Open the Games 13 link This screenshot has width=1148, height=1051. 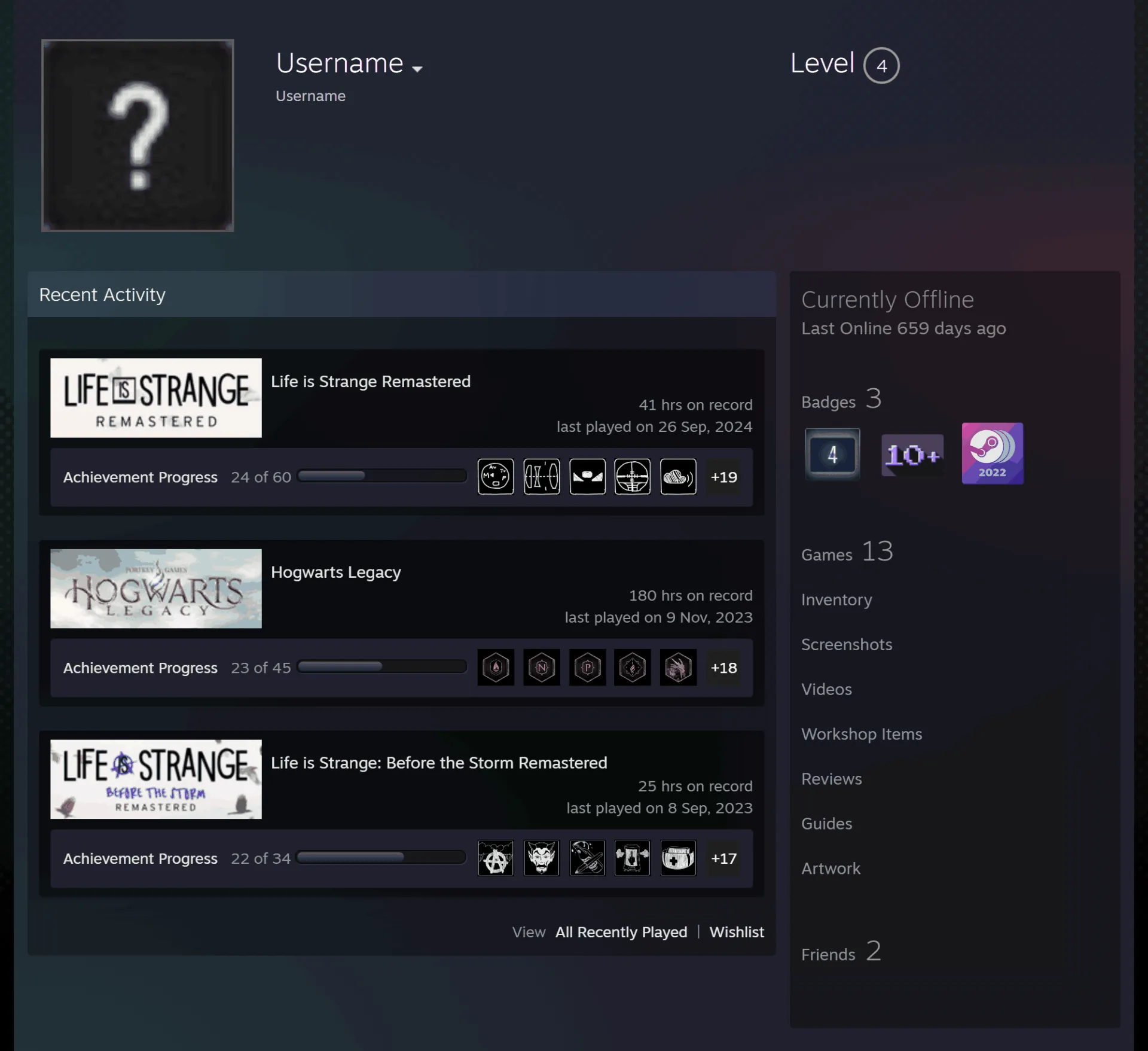pyautogui.click(x=847, y=552)
